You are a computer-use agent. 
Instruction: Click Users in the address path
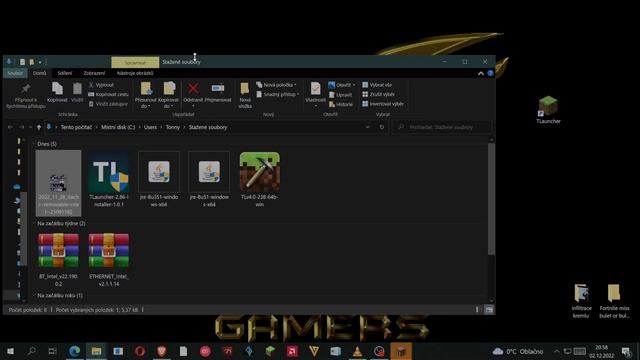point(150,127)
